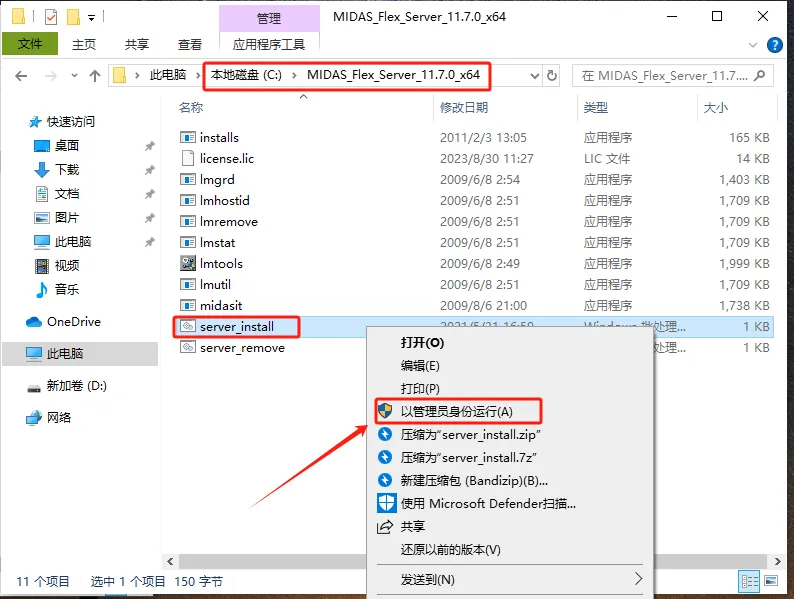Open 图片 folder in sidebar

[x=66, y=218]
